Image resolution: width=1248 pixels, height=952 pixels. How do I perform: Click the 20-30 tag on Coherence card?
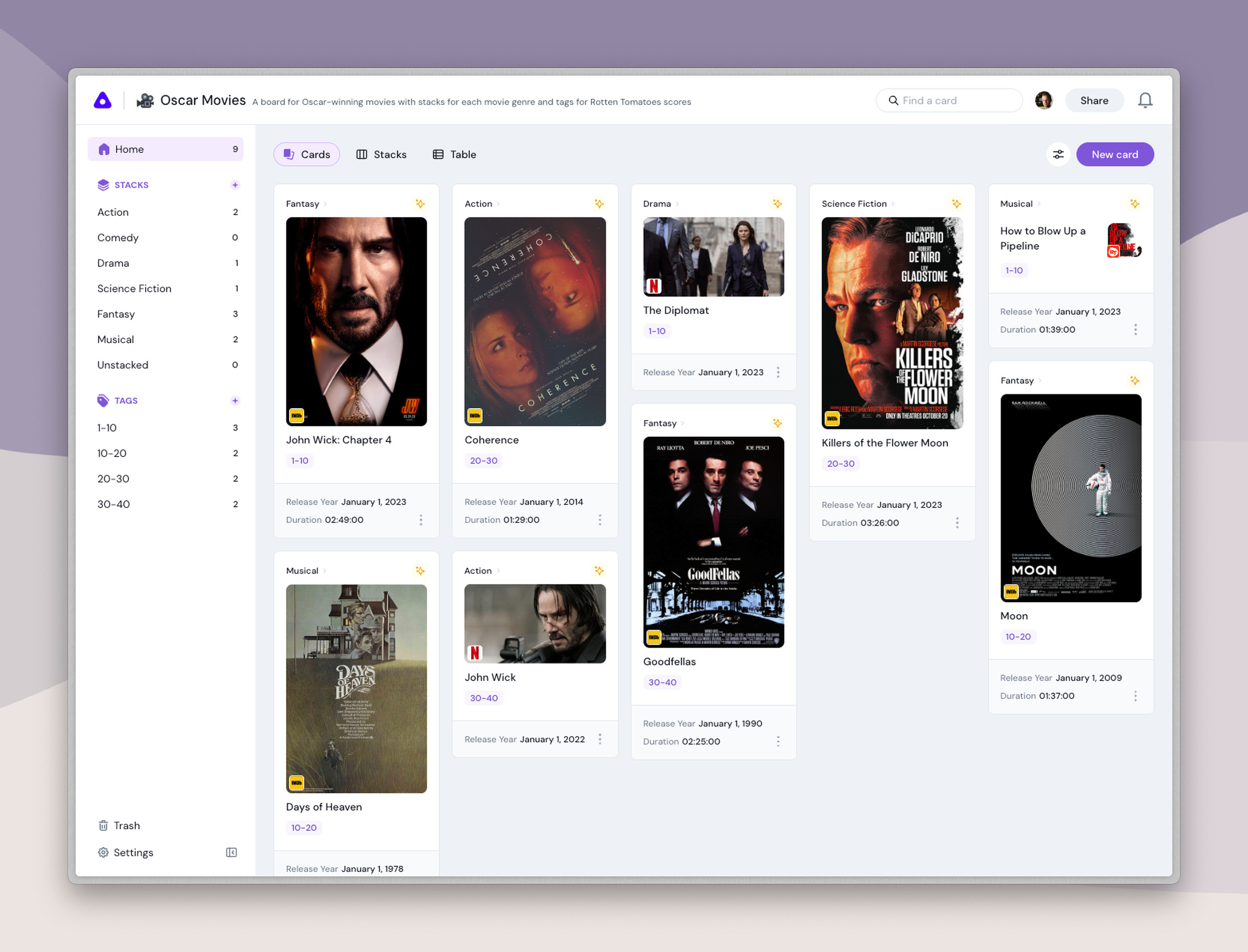coord(484,461)
